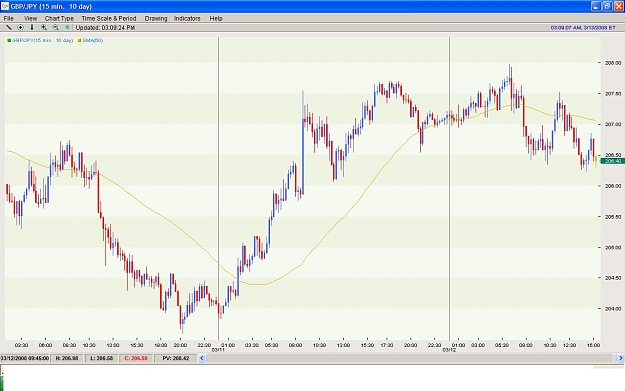Click the 'Updated: 03:09:24 PM' status text

pyautogui.click(x=105, y=28)
